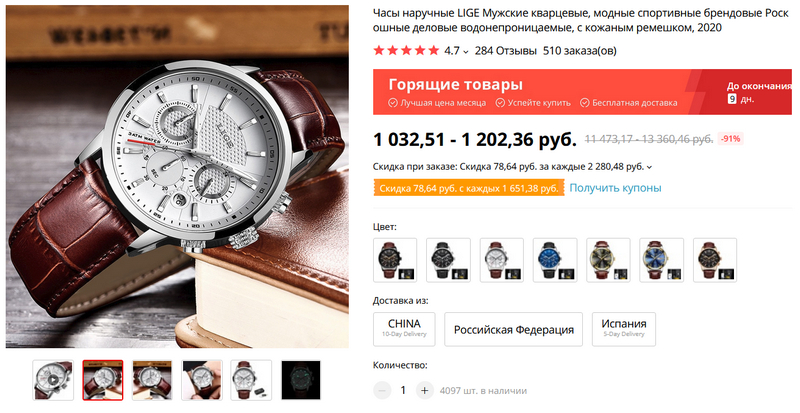
Task: Choose Испания as shipping origin
Action: click(x=623, y=329)
